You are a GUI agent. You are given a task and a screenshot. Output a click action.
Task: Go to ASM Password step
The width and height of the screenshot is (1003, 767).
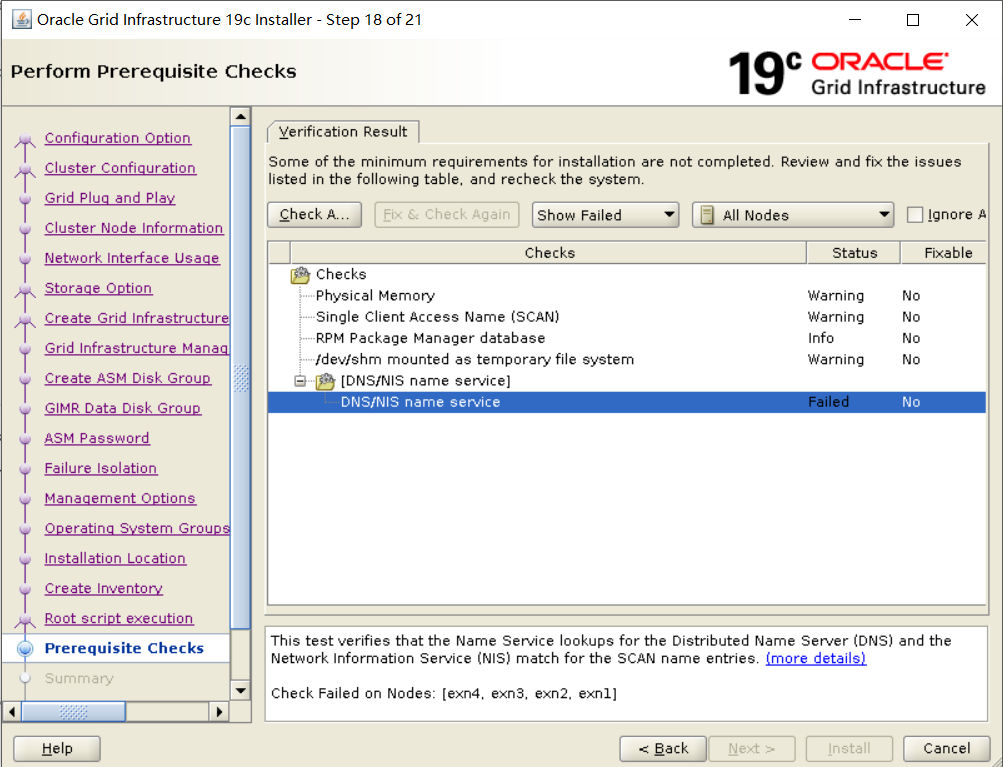[97, 439]
